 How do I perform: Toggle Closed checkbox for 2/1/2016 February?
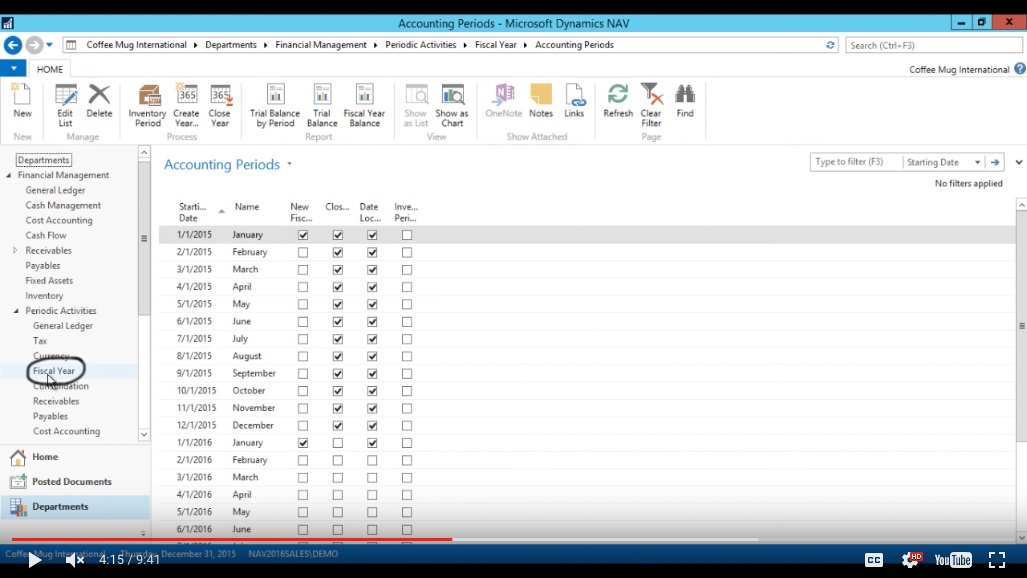337,460
